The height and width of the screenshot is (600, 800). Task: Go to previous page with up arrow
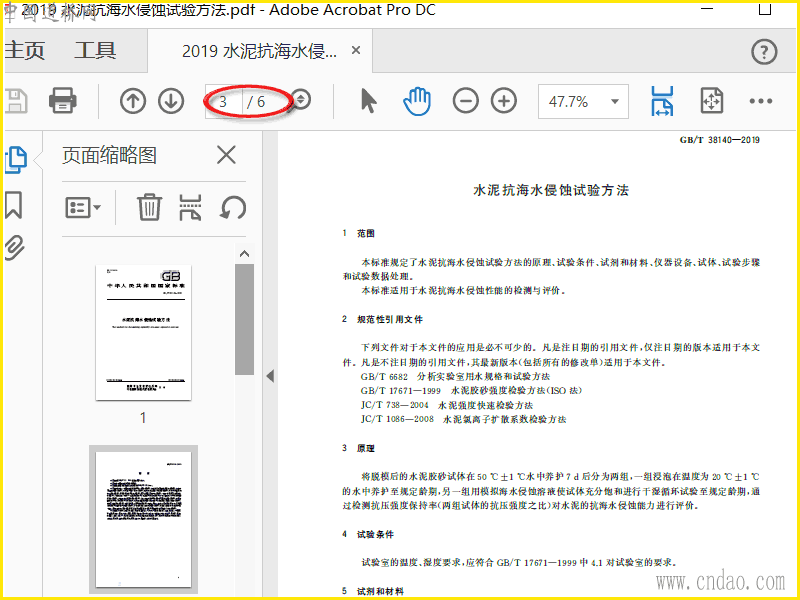coord(133,101)
